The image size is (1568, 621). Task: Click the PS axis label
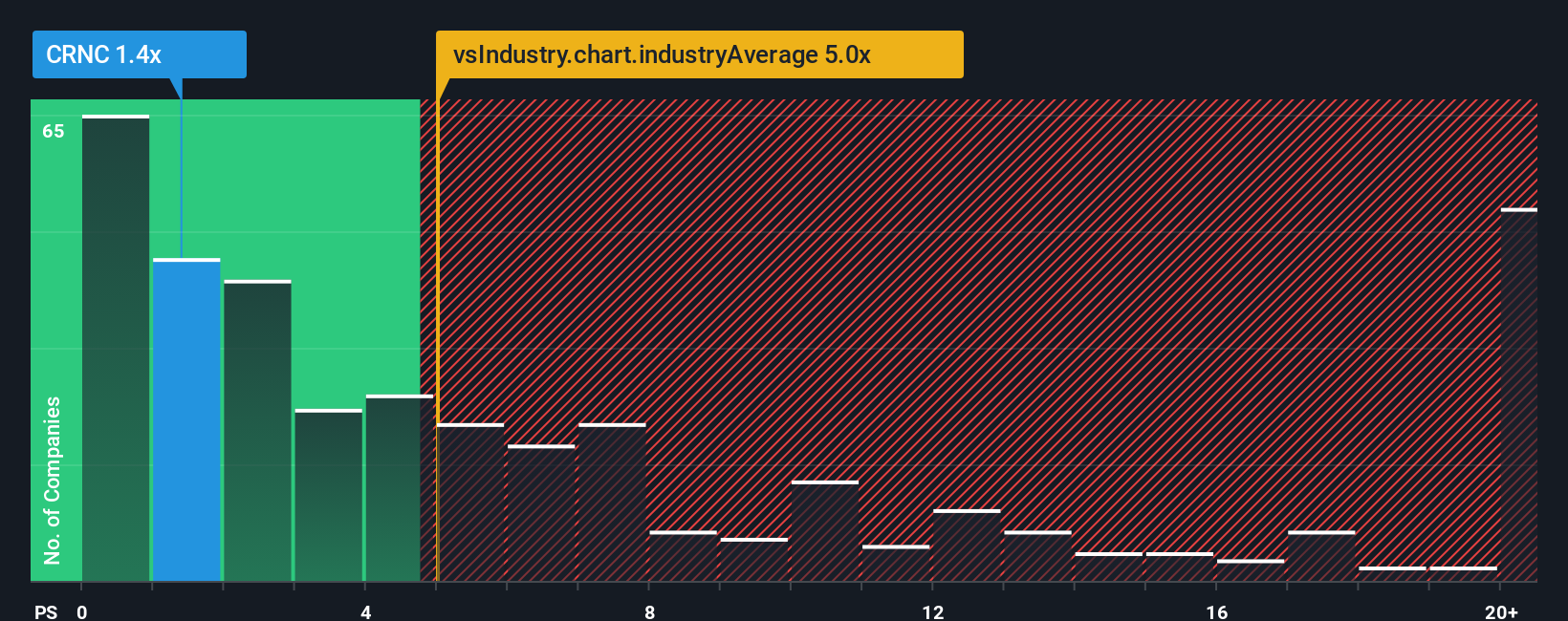pos(46,611)
